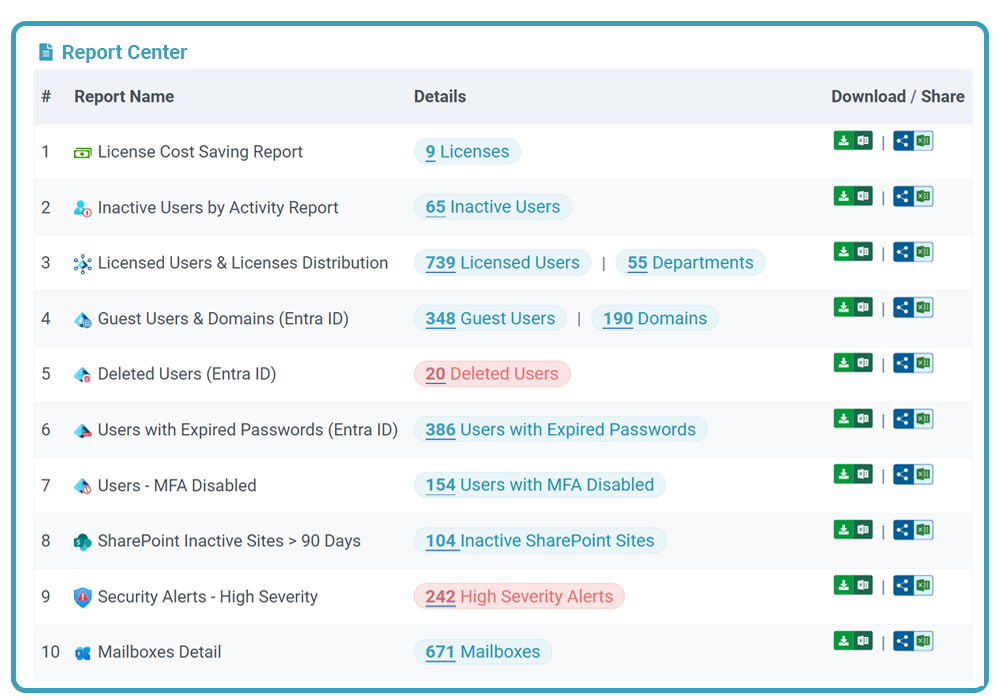Viewport: 1000px width, 700px height.
Task: Select the License Cost Saving Report name
Action: (x=200, y=152)
